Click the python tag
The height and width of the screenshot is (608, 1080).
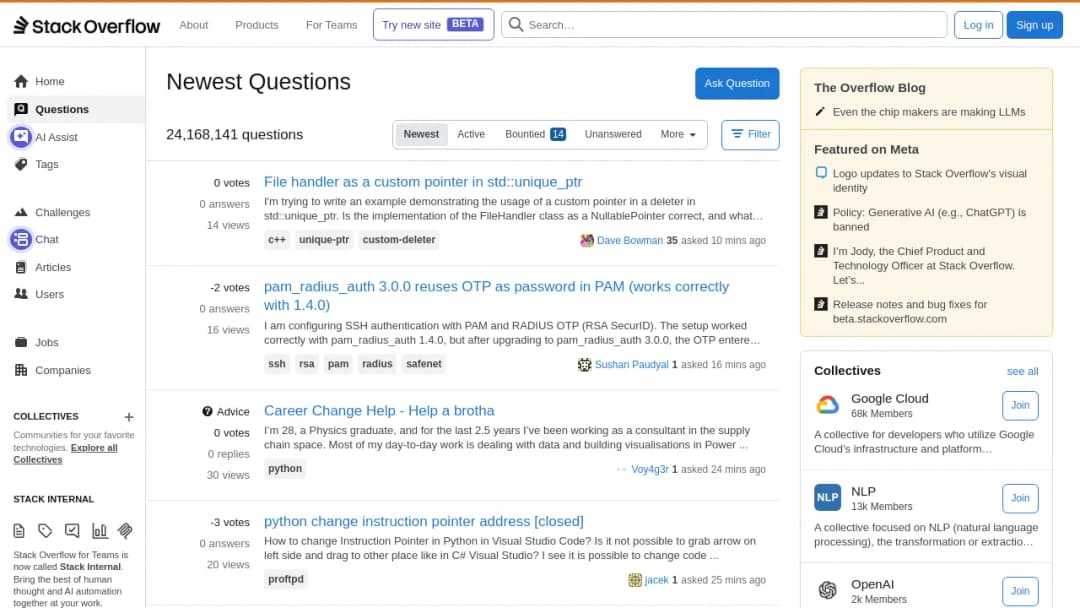tap(285, 468)
